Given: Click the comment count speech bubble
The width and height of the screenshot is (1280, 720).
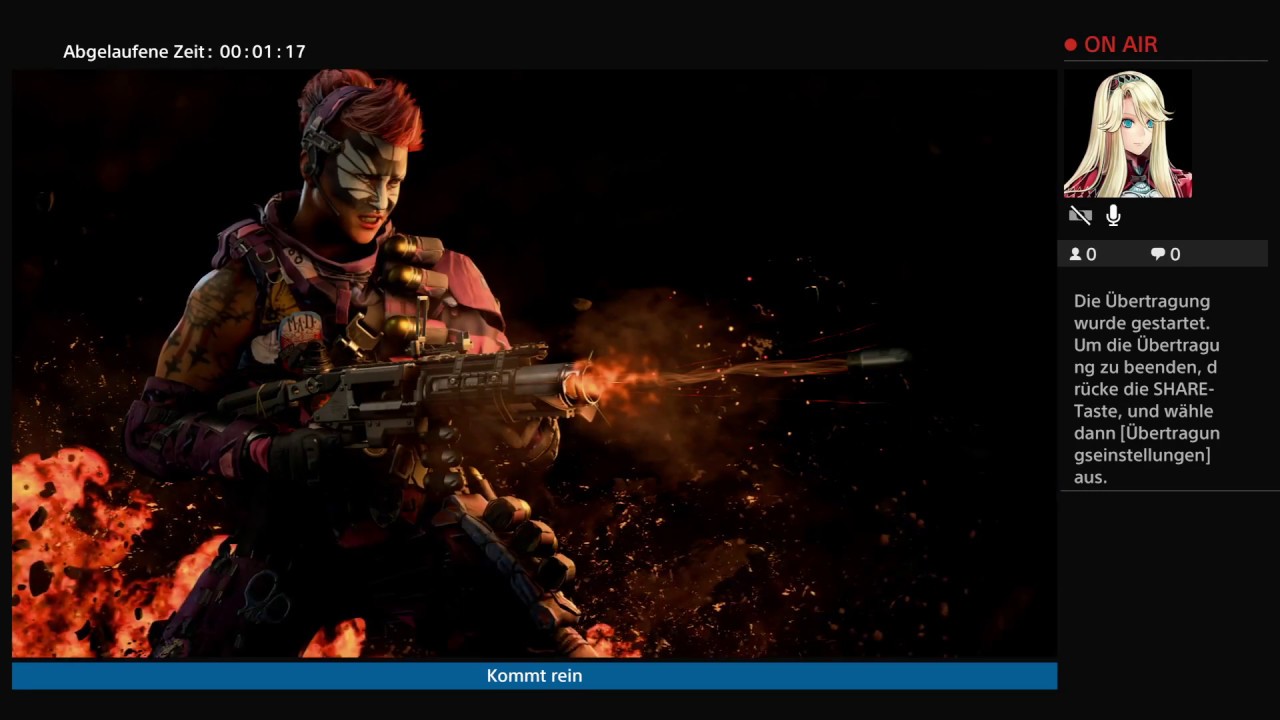Looking at the screenshot, I should [1158, 254].
